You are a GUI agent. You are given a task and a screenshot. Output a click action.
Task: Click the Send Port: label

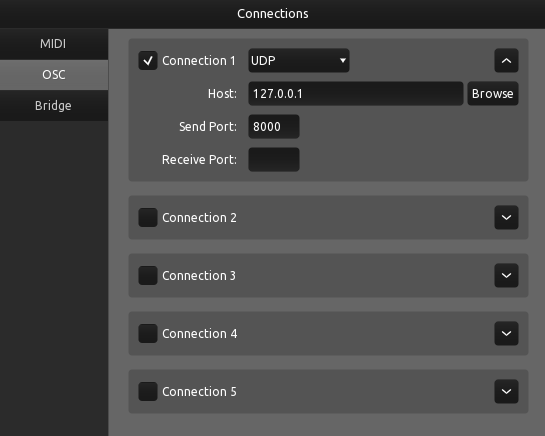(x=208, y=127)
